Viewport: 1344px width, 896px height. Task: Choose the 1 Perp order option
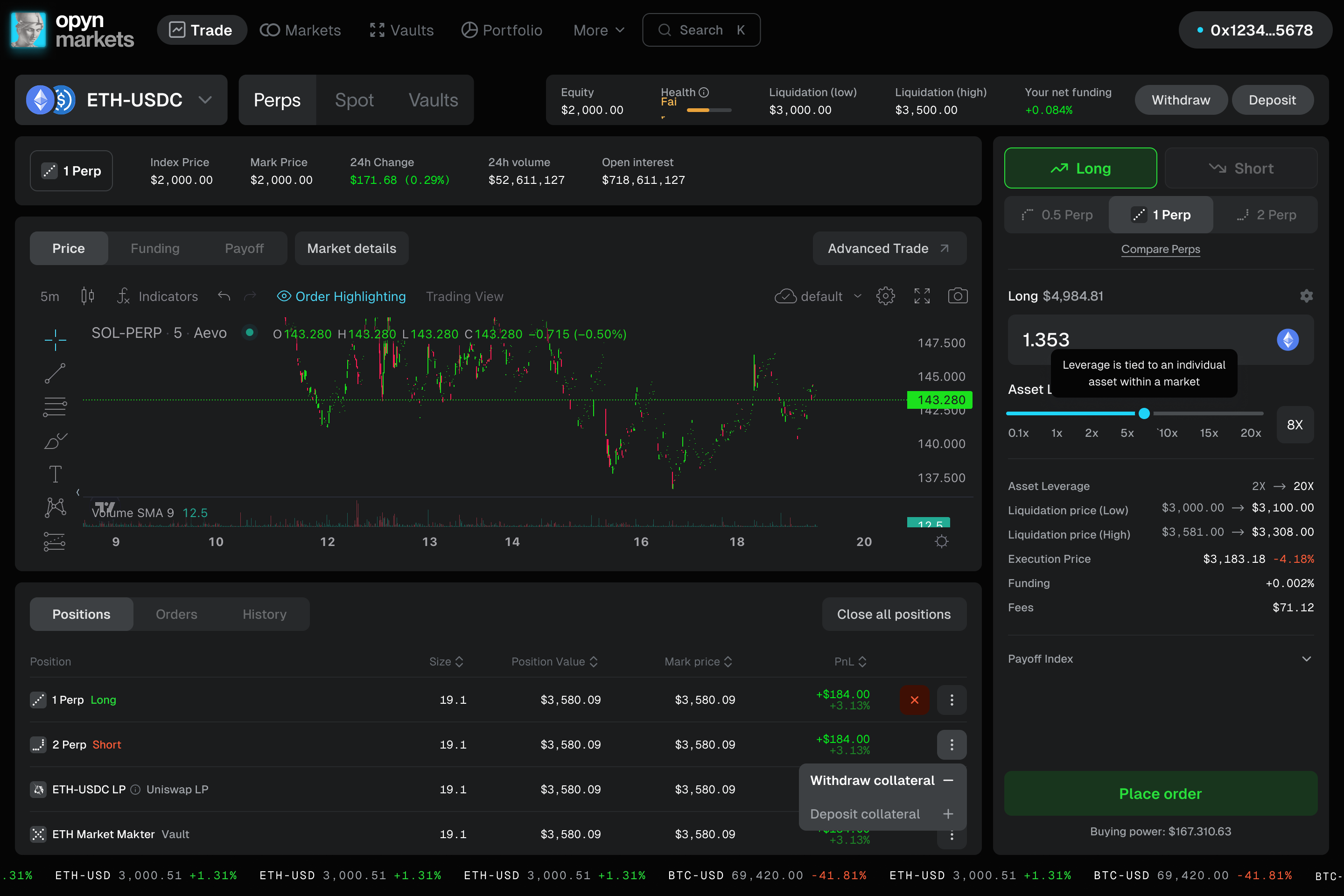pyautogui.click(x=1161, y=215)
